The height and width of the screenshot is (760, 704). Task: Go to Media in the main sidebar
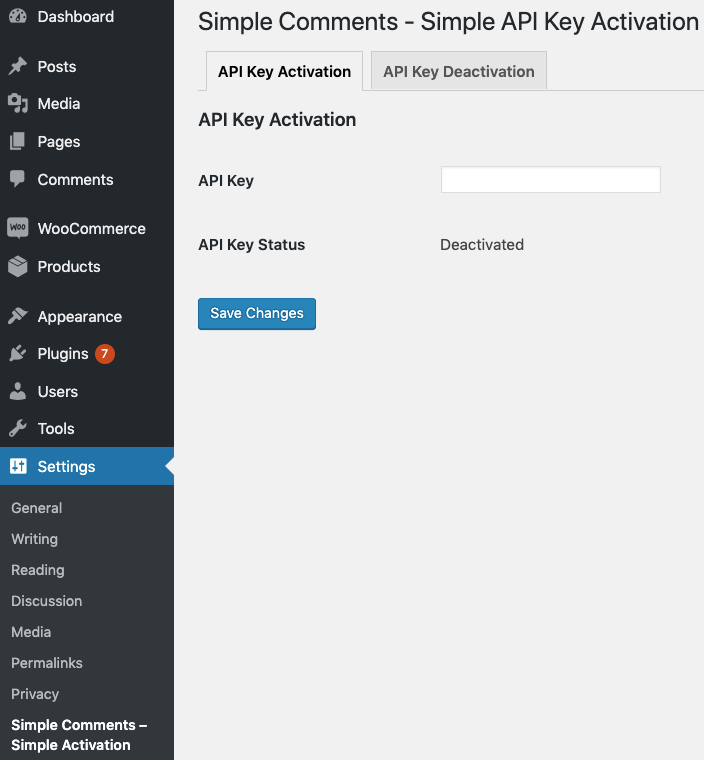pyautogui.click(x=87, y=104)
